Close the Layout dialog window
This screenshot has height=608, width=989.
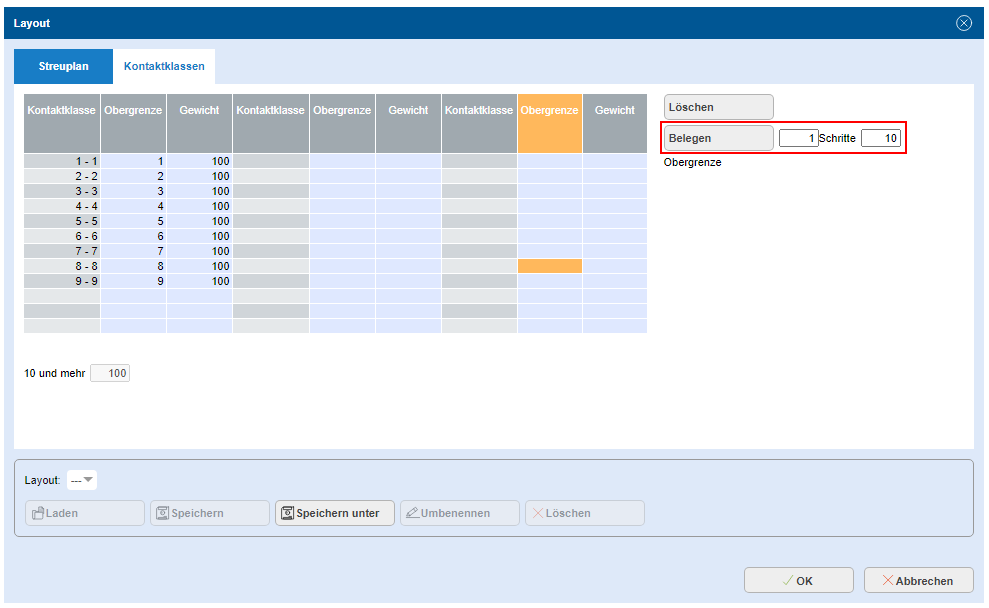coord(964,23)
